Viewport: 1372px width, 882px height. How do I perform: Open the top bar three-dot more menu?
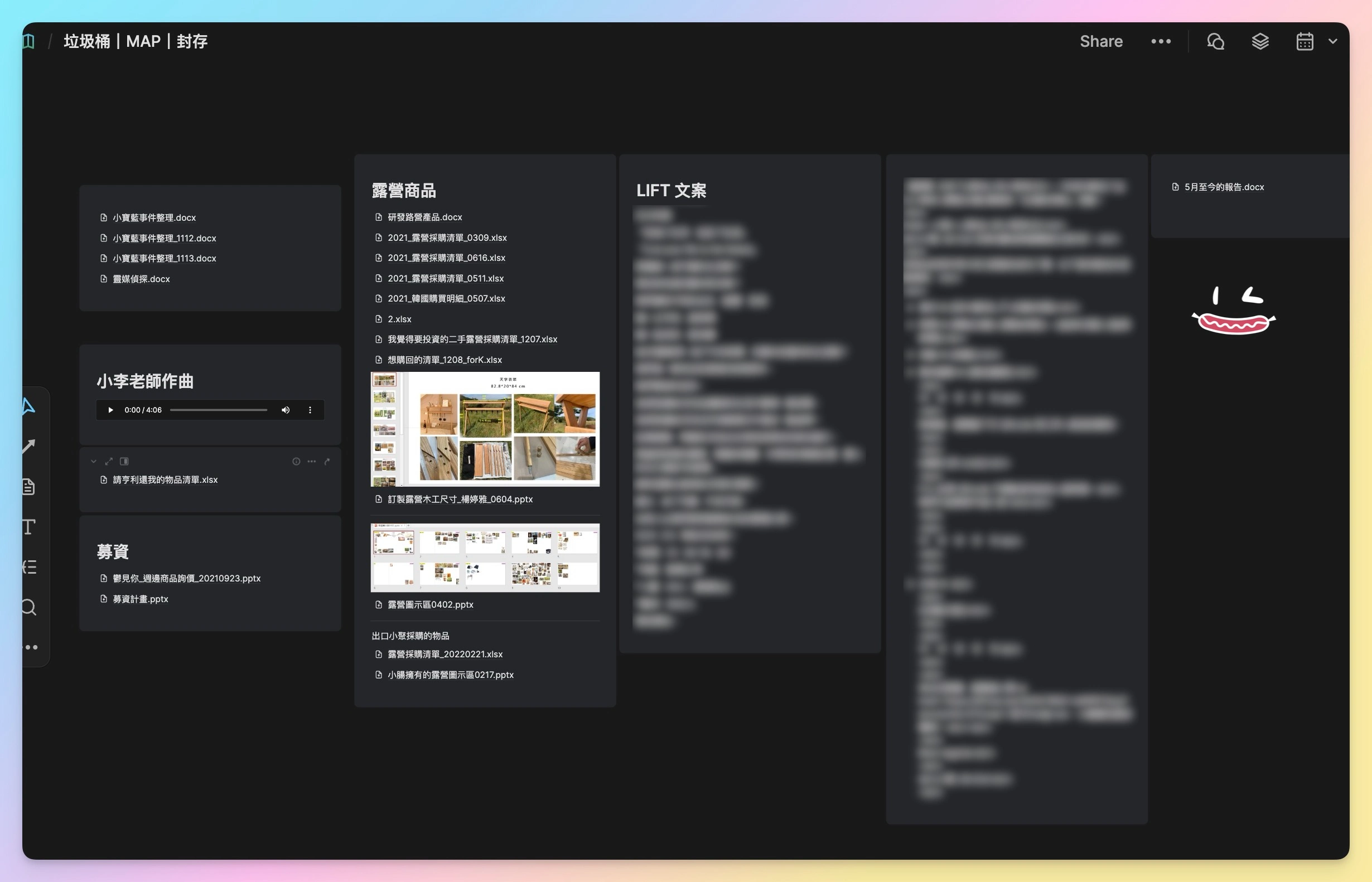[1161, 41]
